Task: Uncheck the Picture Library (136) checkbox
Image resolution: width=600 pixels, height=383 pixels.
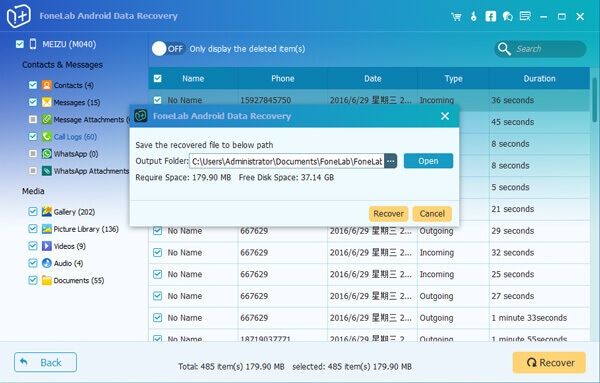Action: coord(33,229)
